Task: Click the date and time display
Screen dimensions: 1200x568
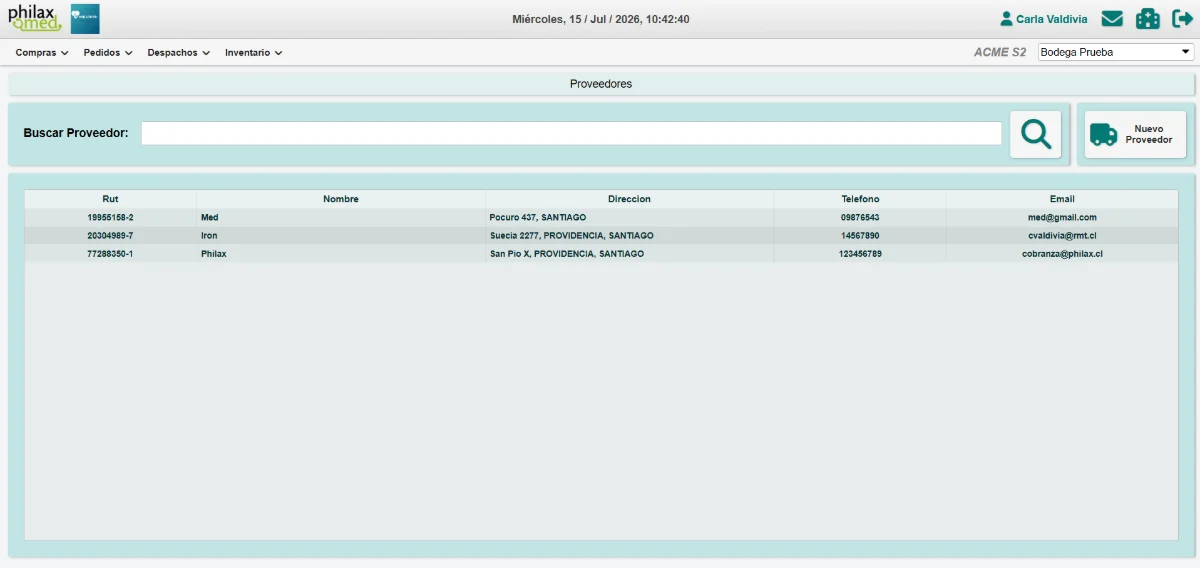Action: pos(600,19)
